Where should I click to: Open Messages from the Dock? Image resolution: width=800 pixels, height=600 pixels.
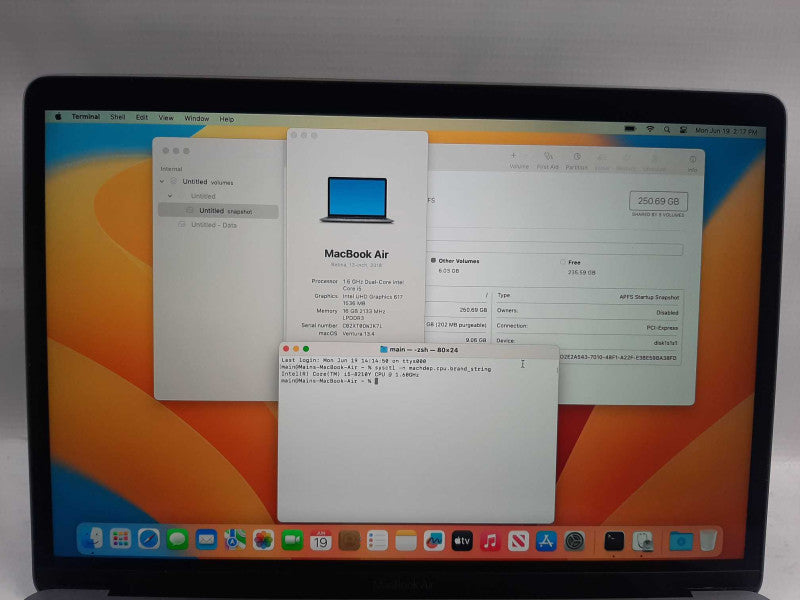177,539
